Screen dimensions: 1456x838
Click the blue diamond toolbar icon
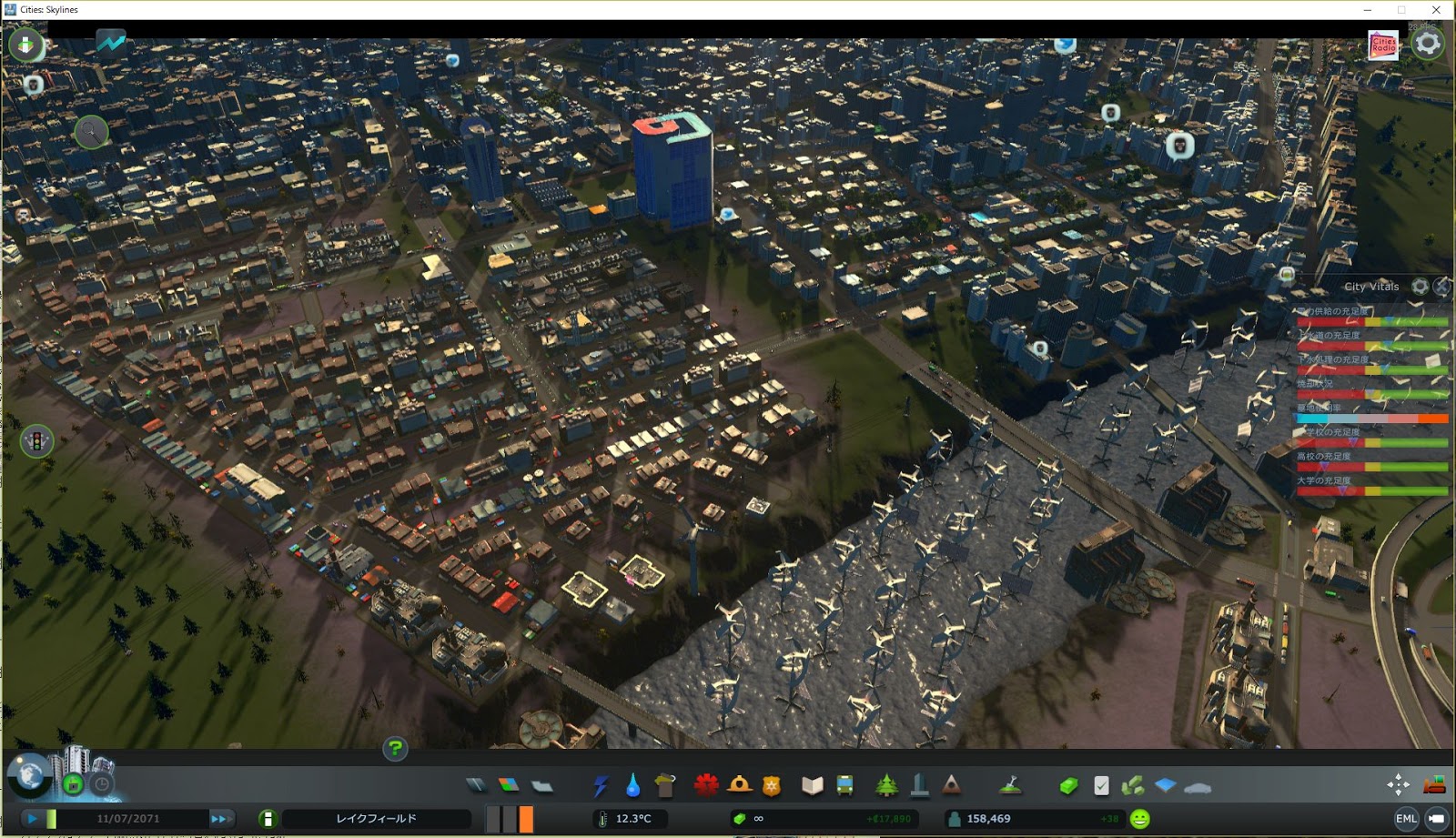(1166, 785)
